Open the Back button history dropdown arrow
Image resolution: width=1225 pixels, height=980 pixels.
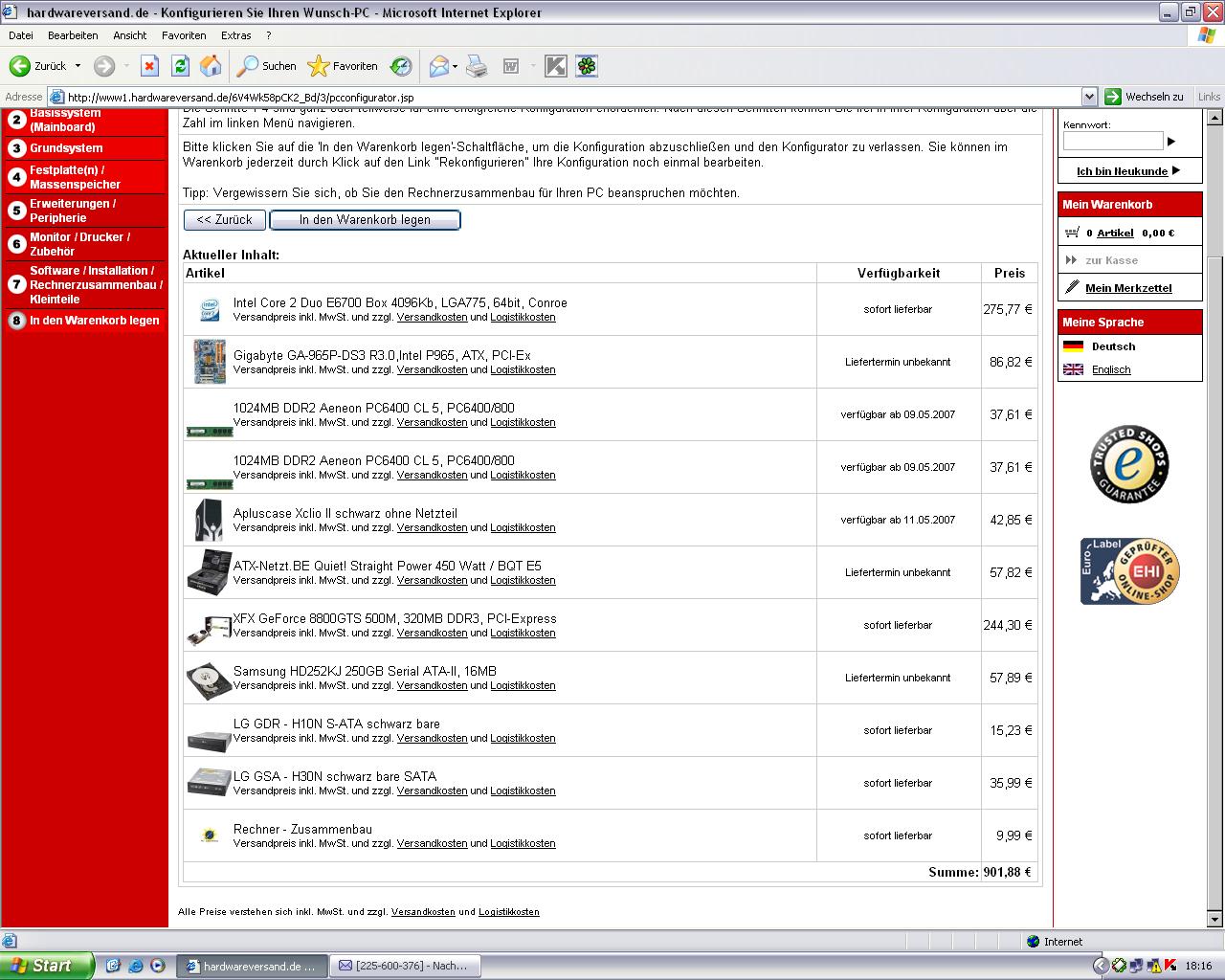click(x=78, y=66)
